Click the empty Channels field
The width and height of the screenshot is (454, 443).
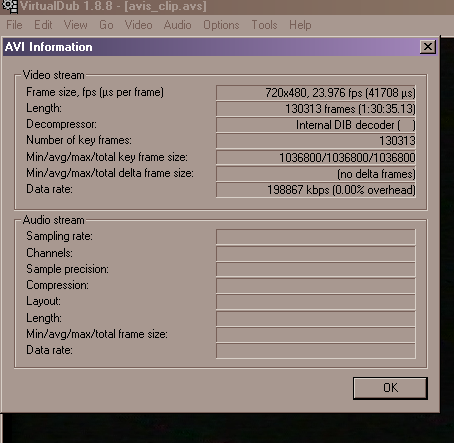pos(316,253)
